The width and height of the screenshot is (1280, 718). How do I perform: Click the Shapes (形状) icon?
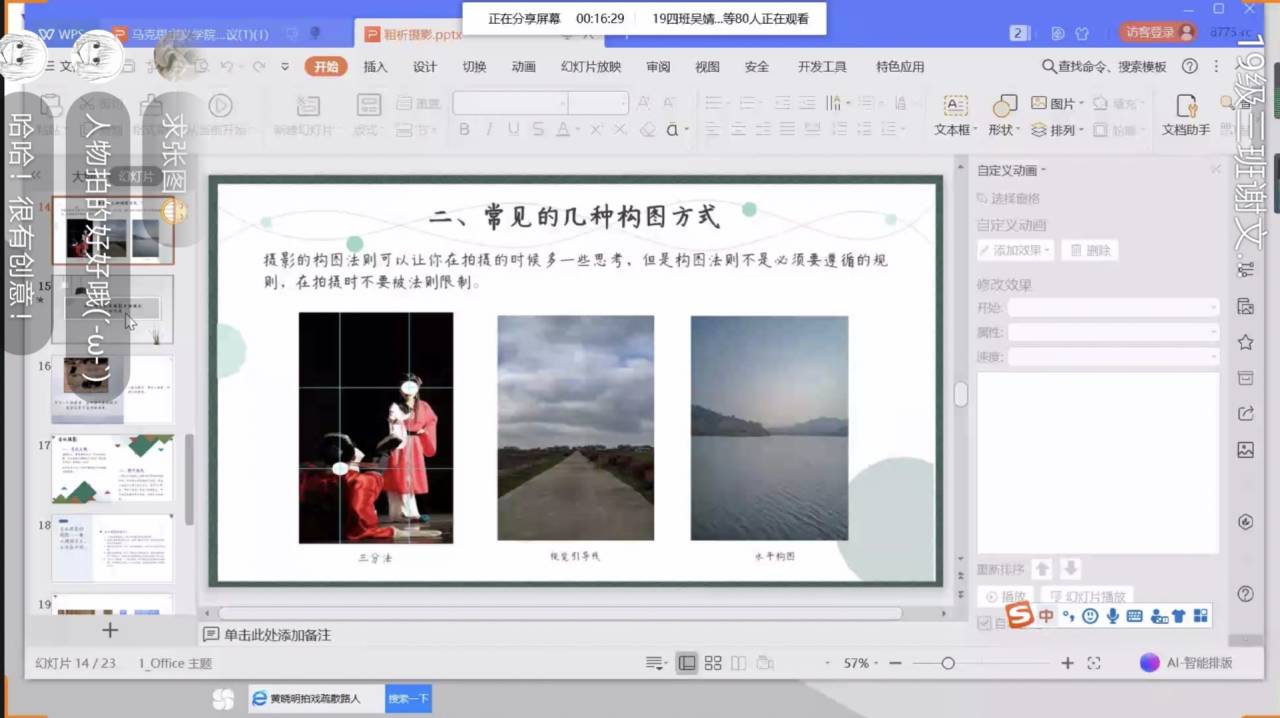(1003, 106)
